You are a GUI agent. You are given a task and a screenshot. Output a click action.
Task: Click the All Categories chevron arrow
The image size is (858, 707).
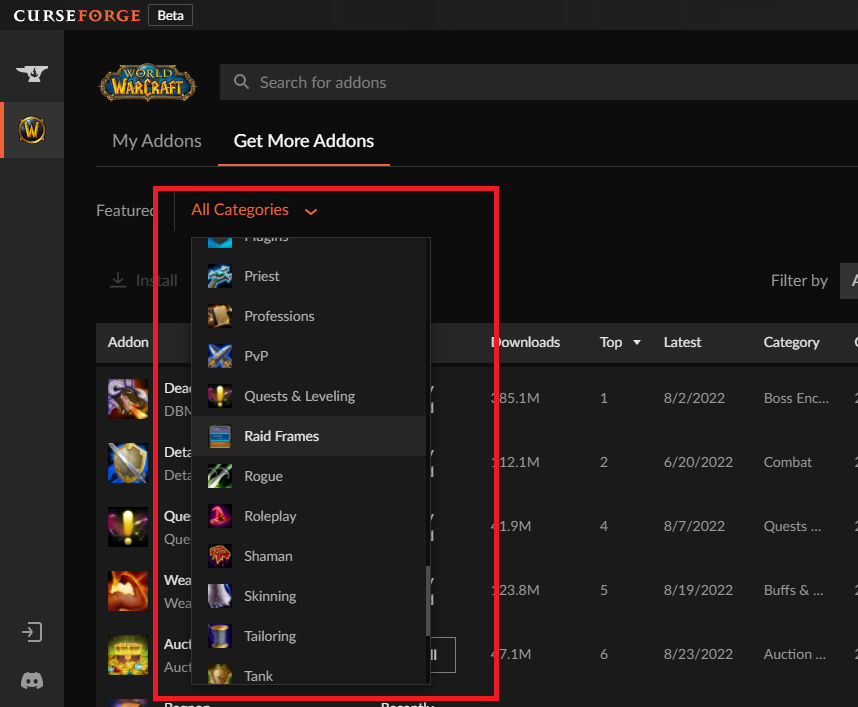tap(311, 211)
